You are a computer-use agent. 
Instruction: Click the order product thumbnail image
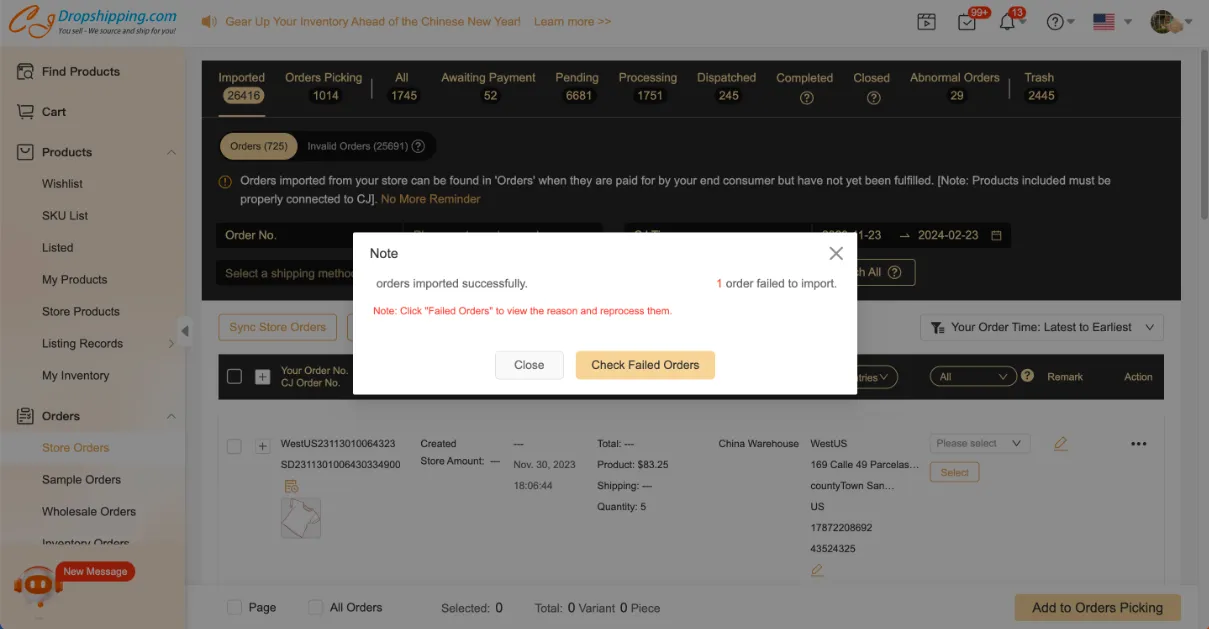click(300, 518)
